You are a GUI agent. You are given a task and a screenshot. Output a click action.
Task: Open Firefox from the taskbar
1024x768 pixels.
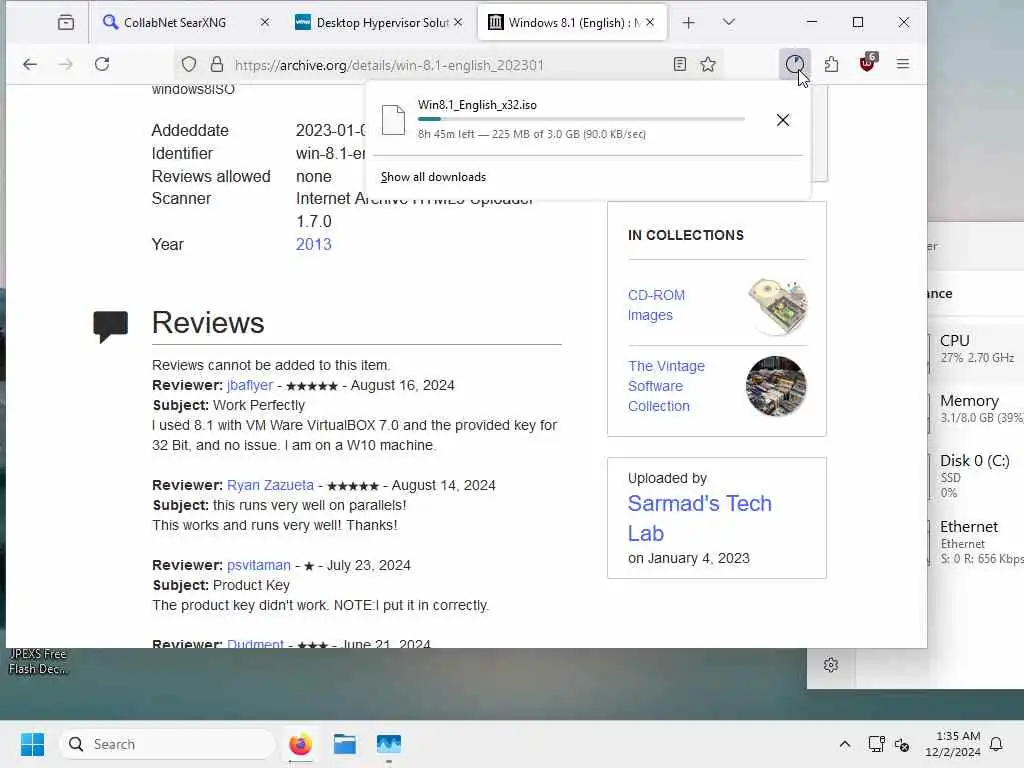tap(300, 744)
